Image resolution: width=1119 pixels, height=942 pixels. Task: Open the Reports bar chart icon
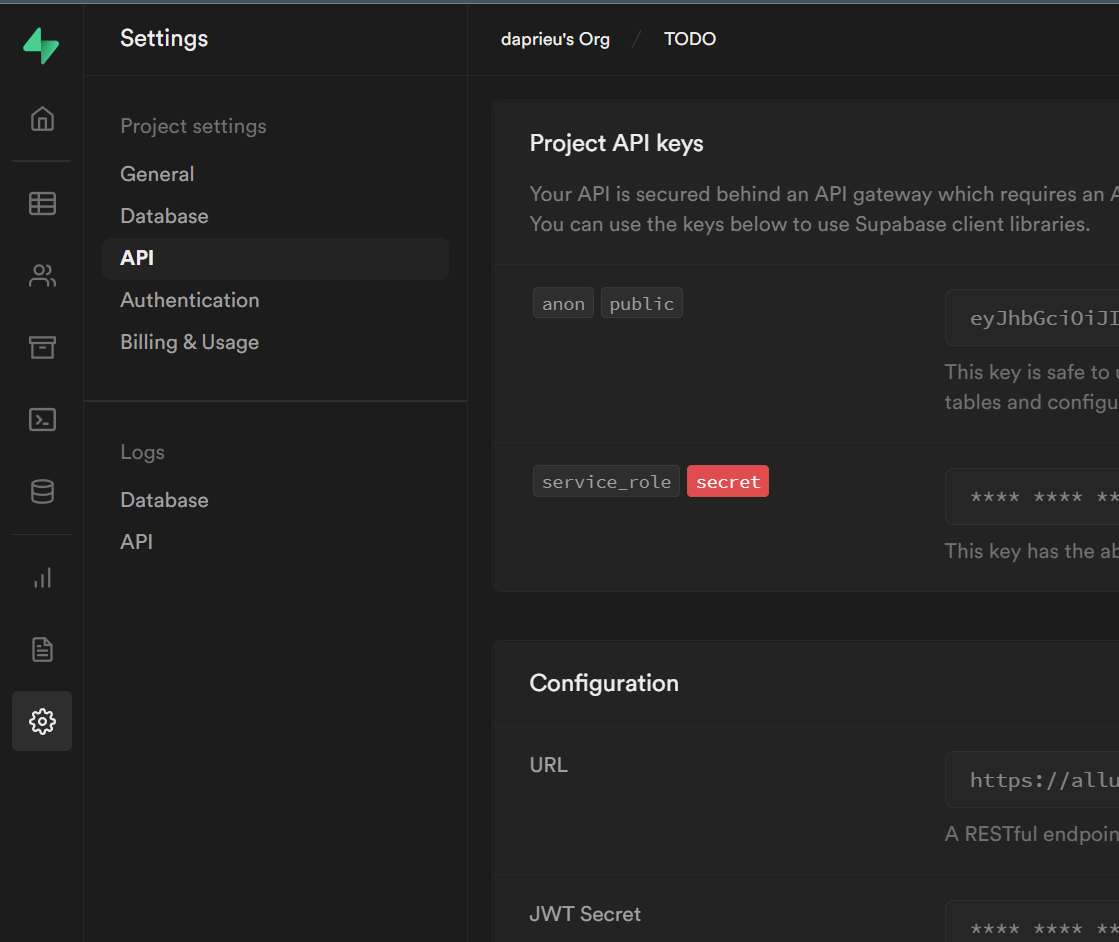point(42,577)
